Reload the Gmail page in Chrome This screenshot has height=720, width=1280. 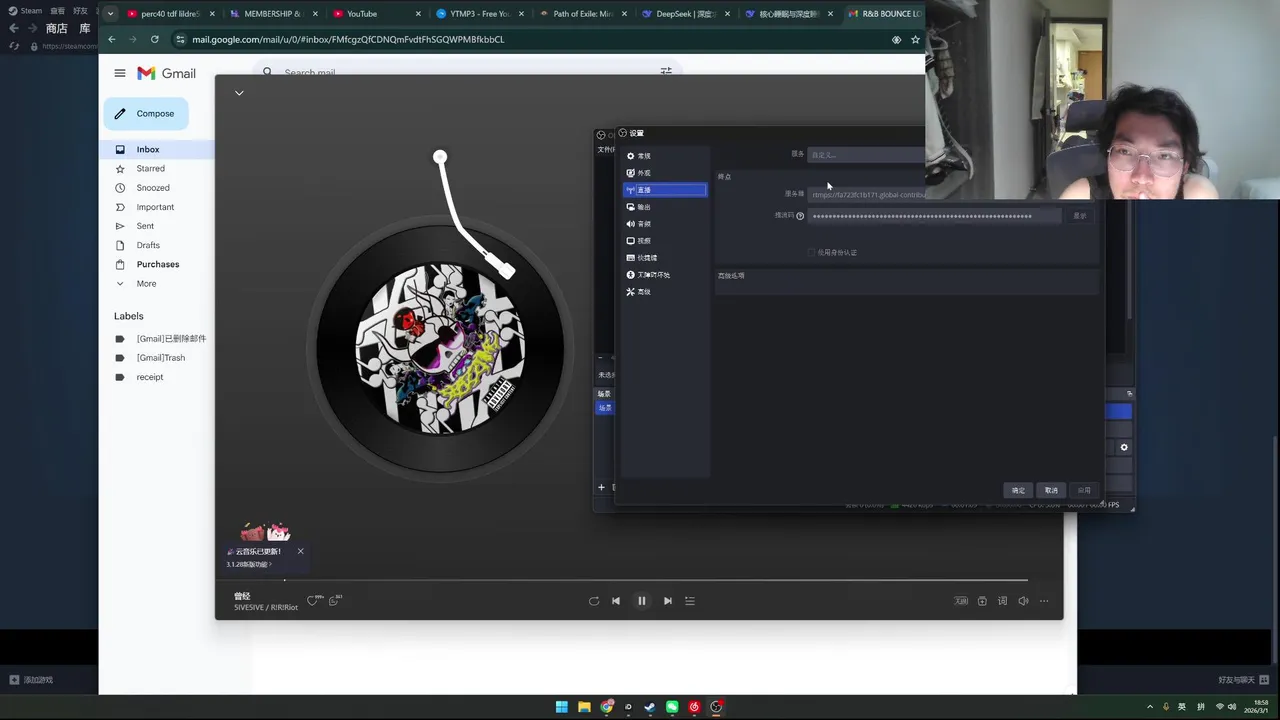pos(154,39)
